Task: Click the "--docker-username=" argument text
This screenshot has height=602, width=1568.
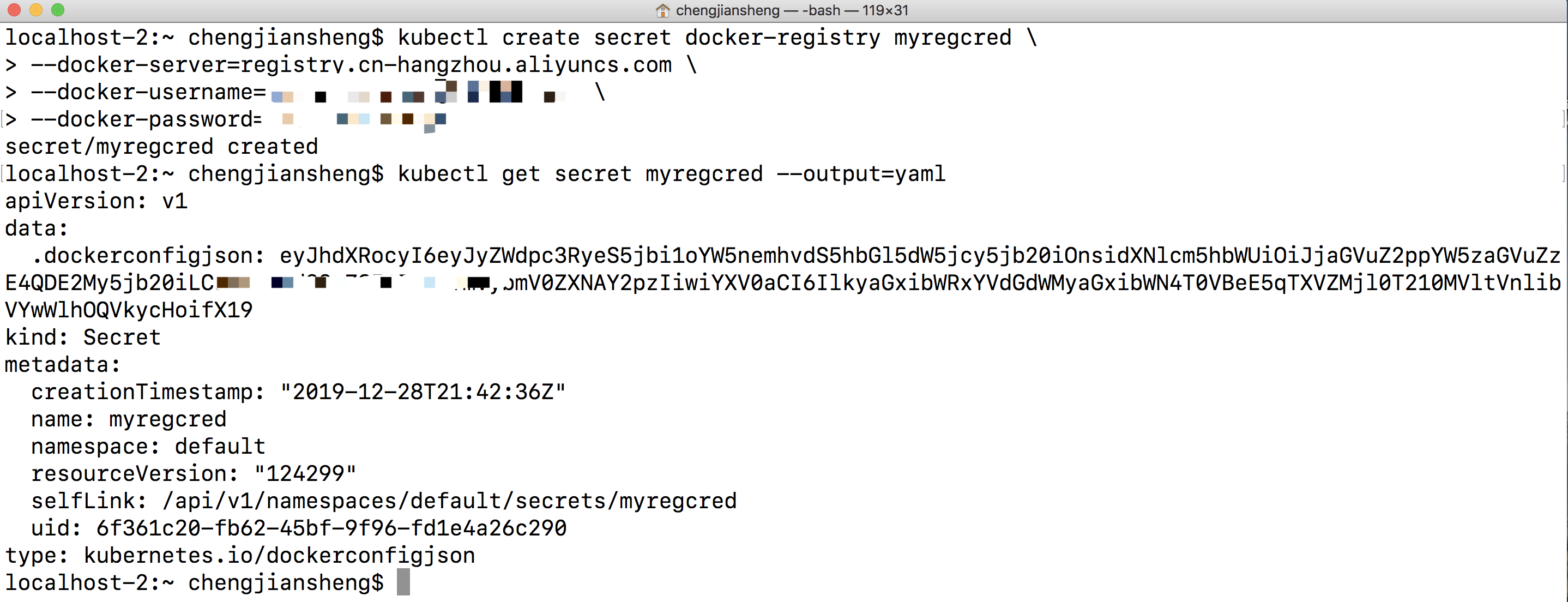Action: [148, 92]
